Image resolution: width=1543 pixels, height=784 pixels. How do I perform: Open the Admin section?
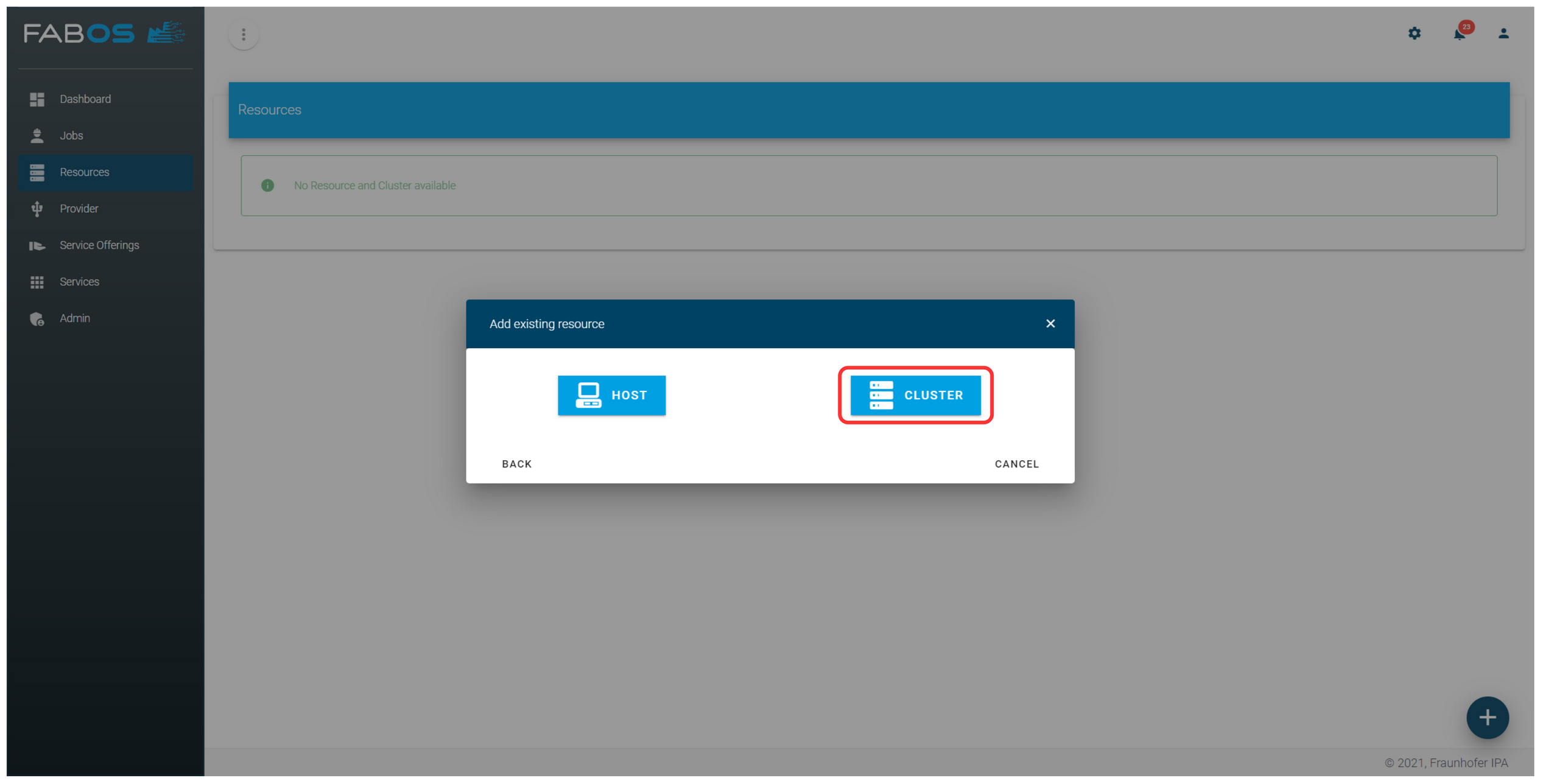coord(76,318)
